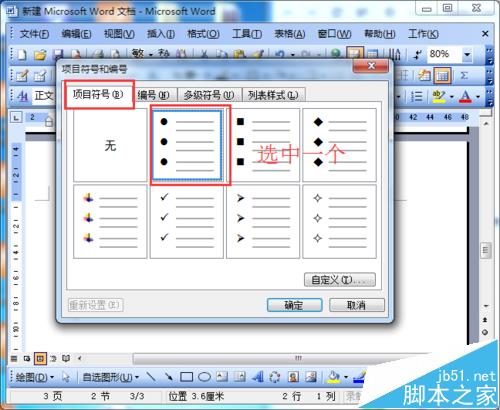Open the Font Color dropdown arrow
The width and height of the screenshot is (500, 410).
click(x=478, y=97)
